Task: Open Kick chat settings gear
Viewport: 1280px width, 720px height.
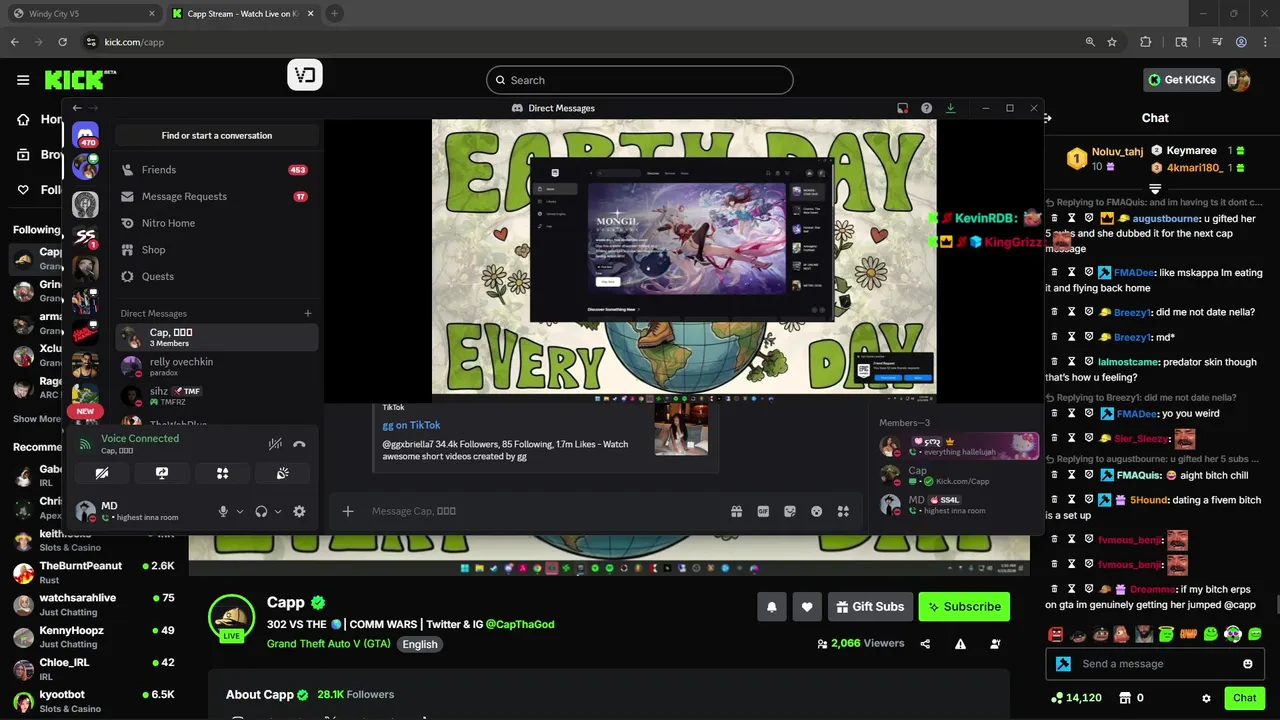Action: point(1206,698)
